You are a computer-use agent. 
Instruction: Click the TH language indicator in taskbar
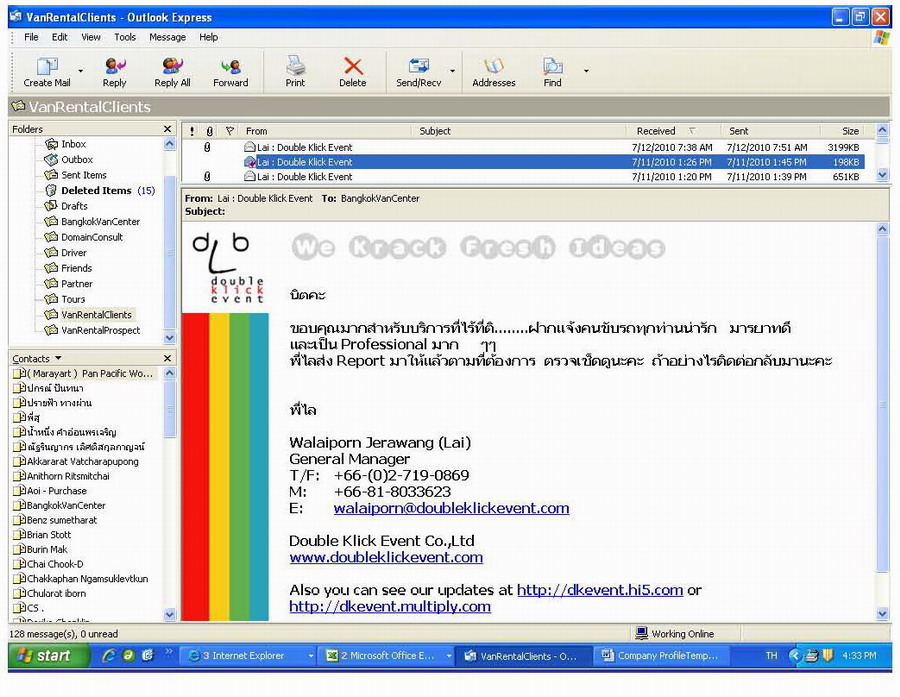tap(771, 656)
